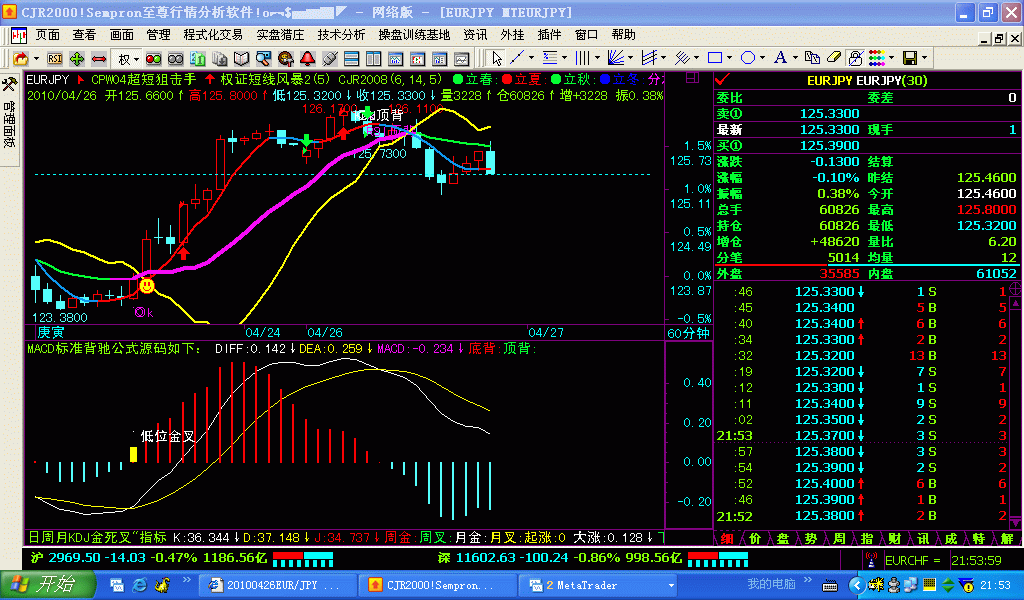Viewport: 1024px width, 600px height.
Task: Open the 插件 menu
Action: pyautogui.click(x=549, y=35)
